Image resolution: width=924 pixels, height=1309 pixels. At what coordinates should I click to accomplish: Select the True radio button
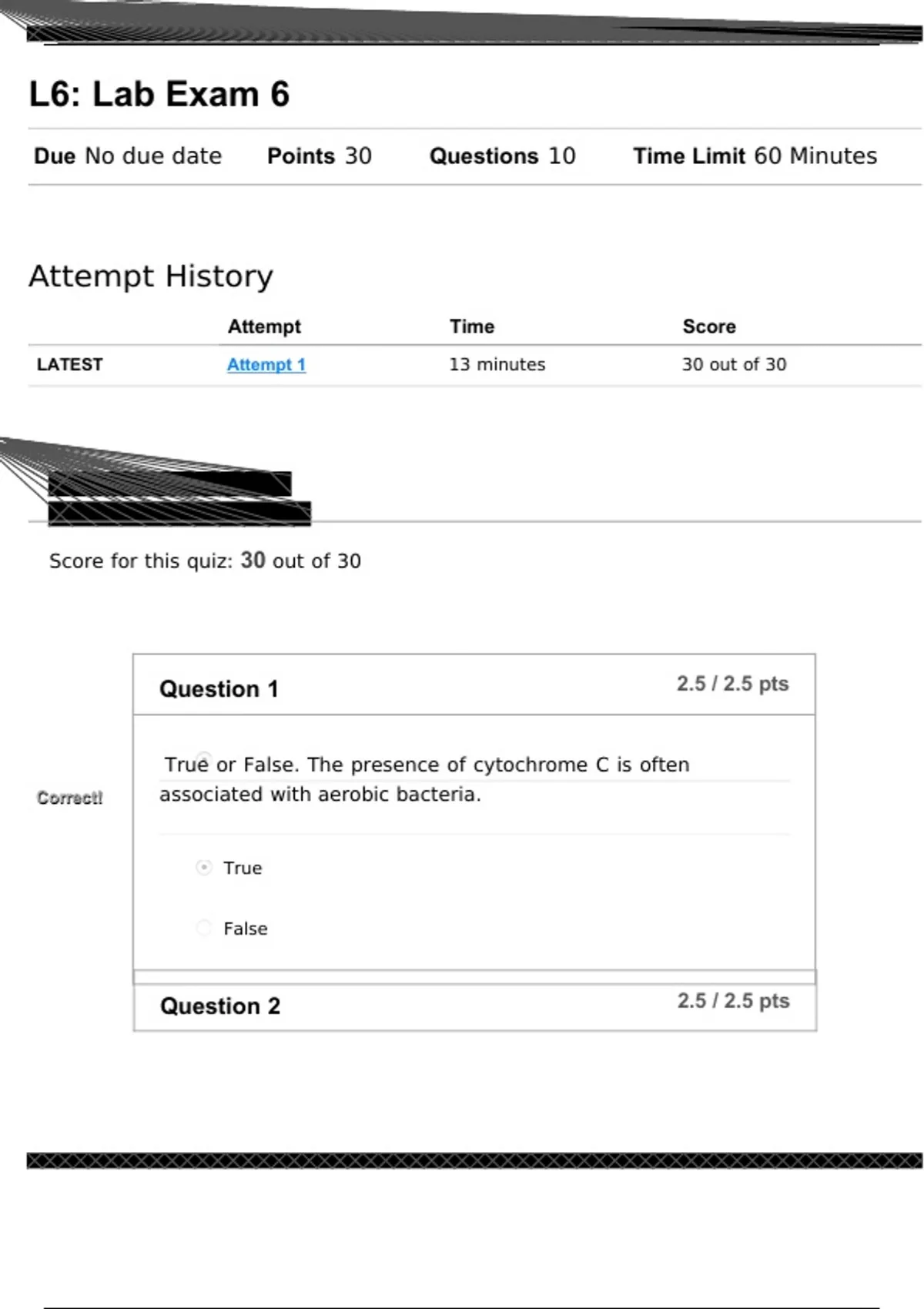click(x=204, y=868)
